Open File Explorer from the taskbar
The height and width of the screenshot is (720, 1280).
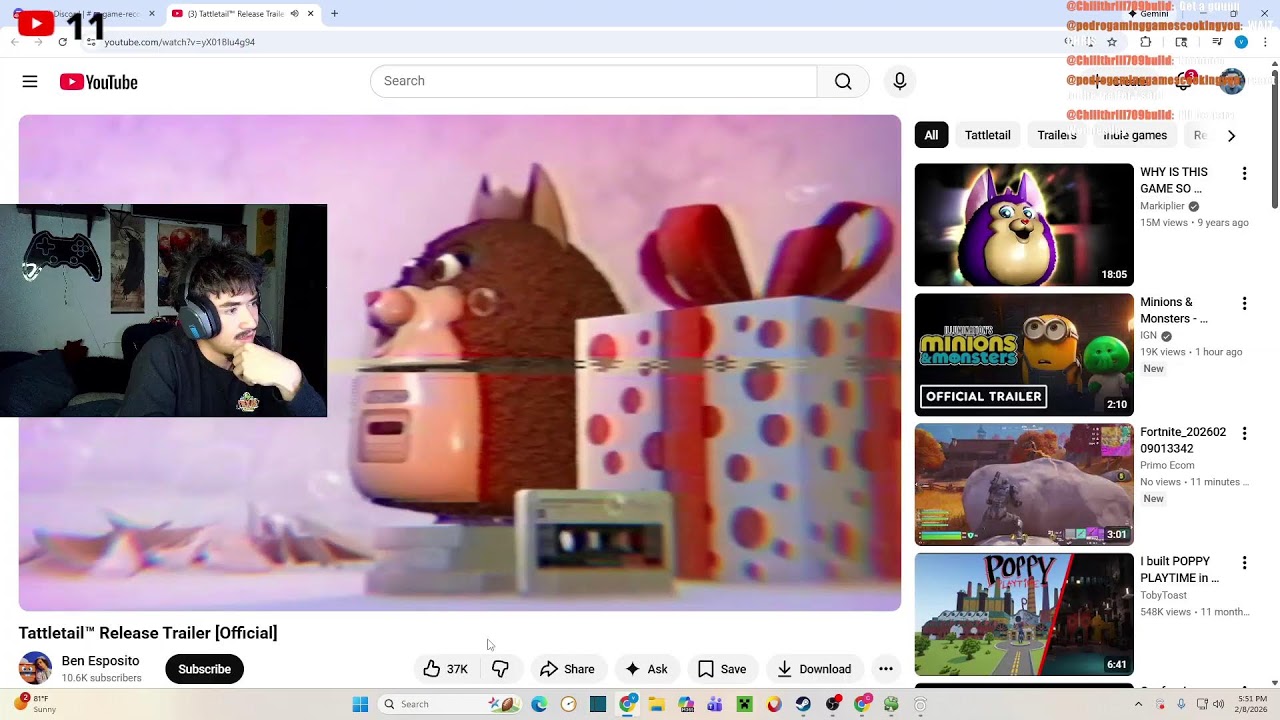656,704
